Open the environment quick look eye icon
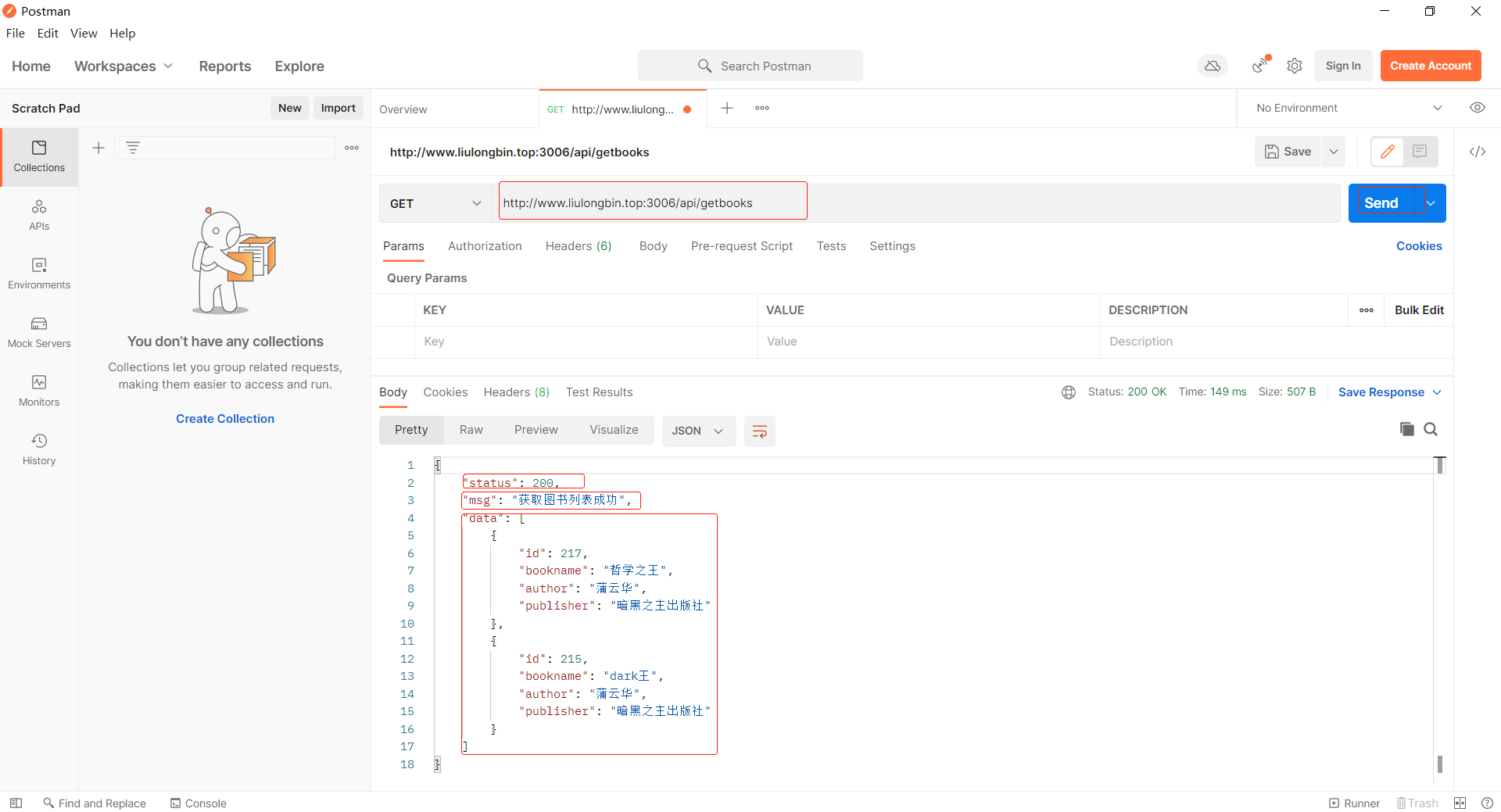1501x812 pixels. coord(1478,108)
